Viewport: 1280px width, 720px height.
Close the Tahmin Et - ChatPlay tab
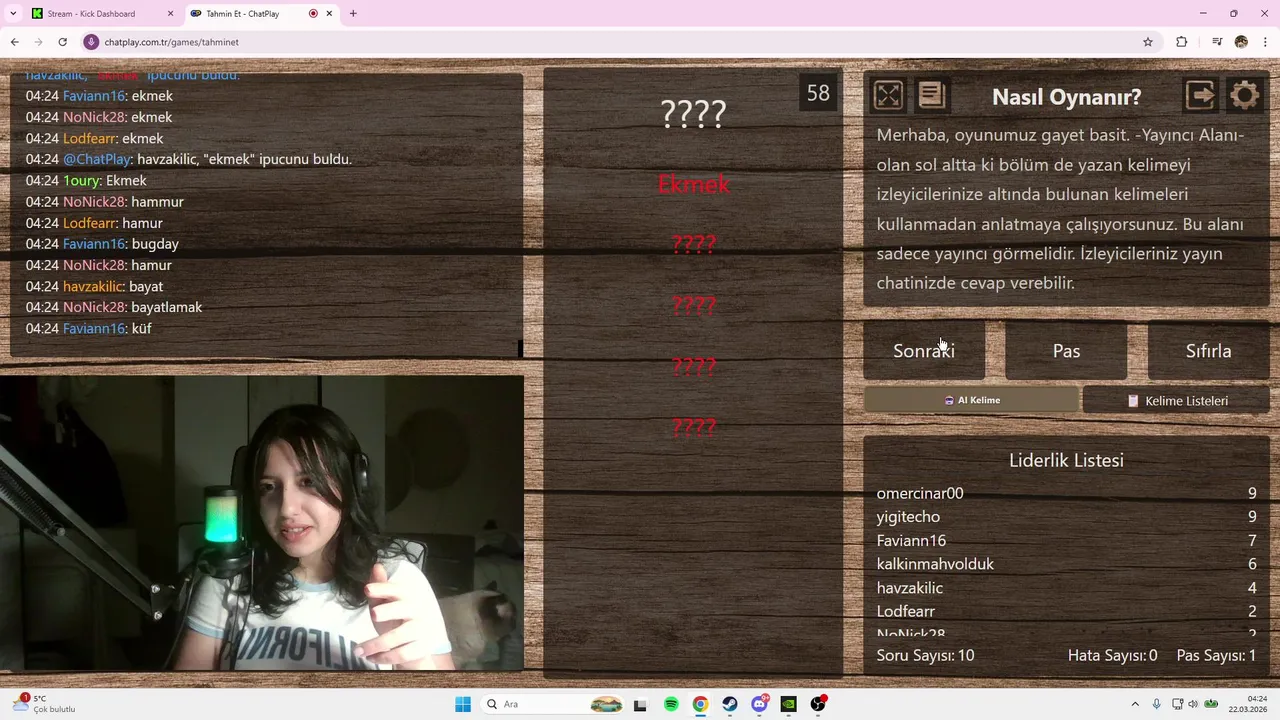pyautogui.click(x=330, y=14)
